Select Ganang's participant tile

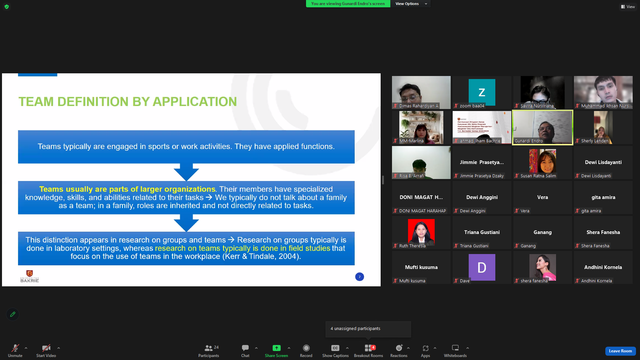[x=542, y=232]
